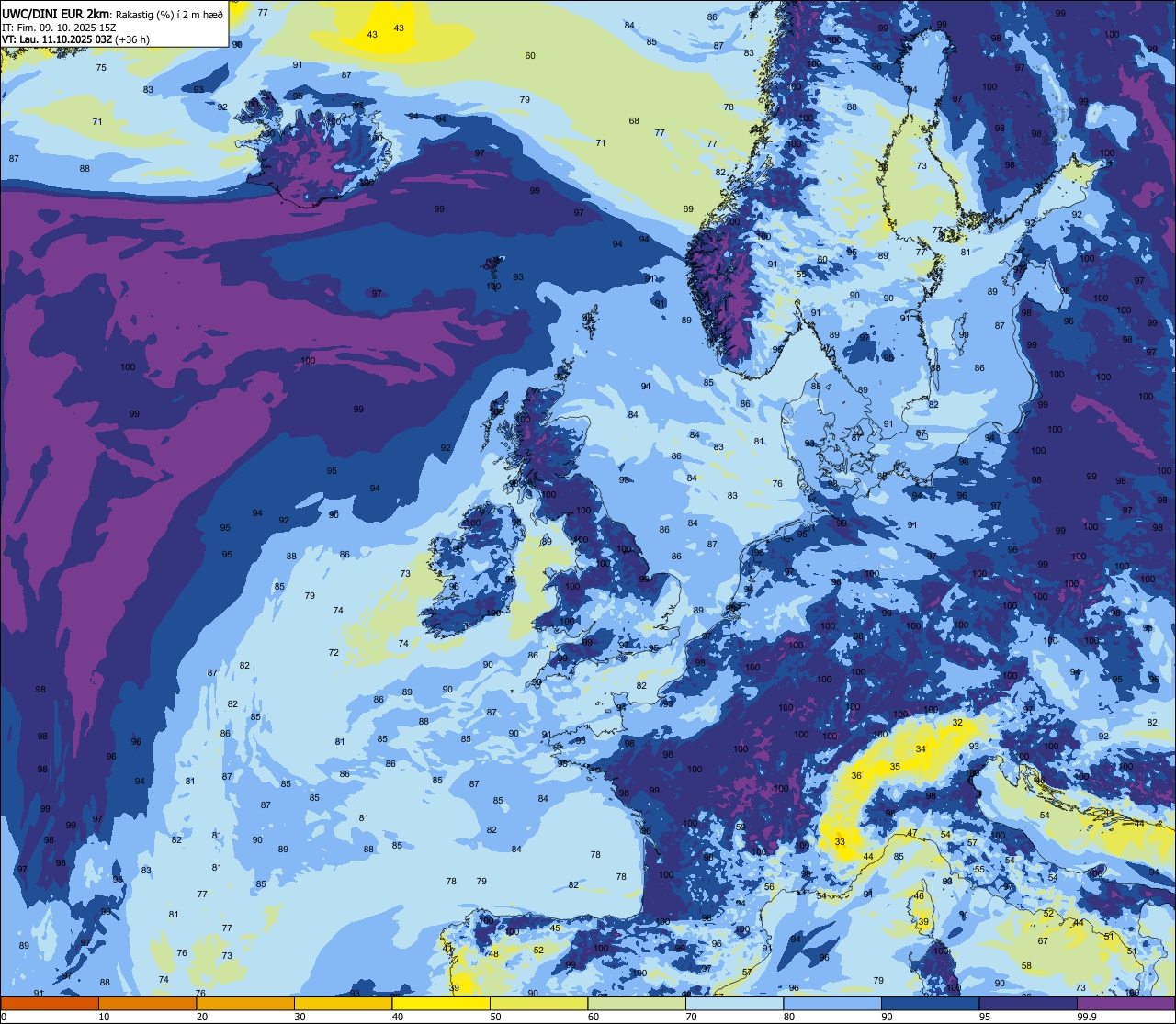This screenshot has width=1176, height=1024.
Task: Pick the 50–60 yellow-green legend swatch
Action: point(538,1003)
